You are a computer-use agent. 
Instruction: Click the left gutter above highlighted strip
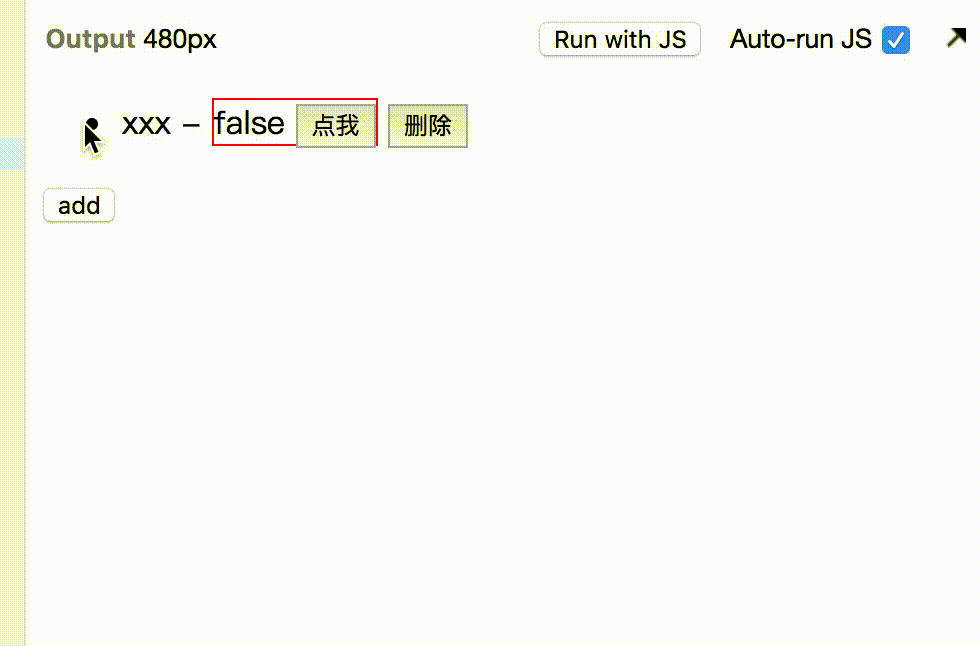tap(12, 69)
